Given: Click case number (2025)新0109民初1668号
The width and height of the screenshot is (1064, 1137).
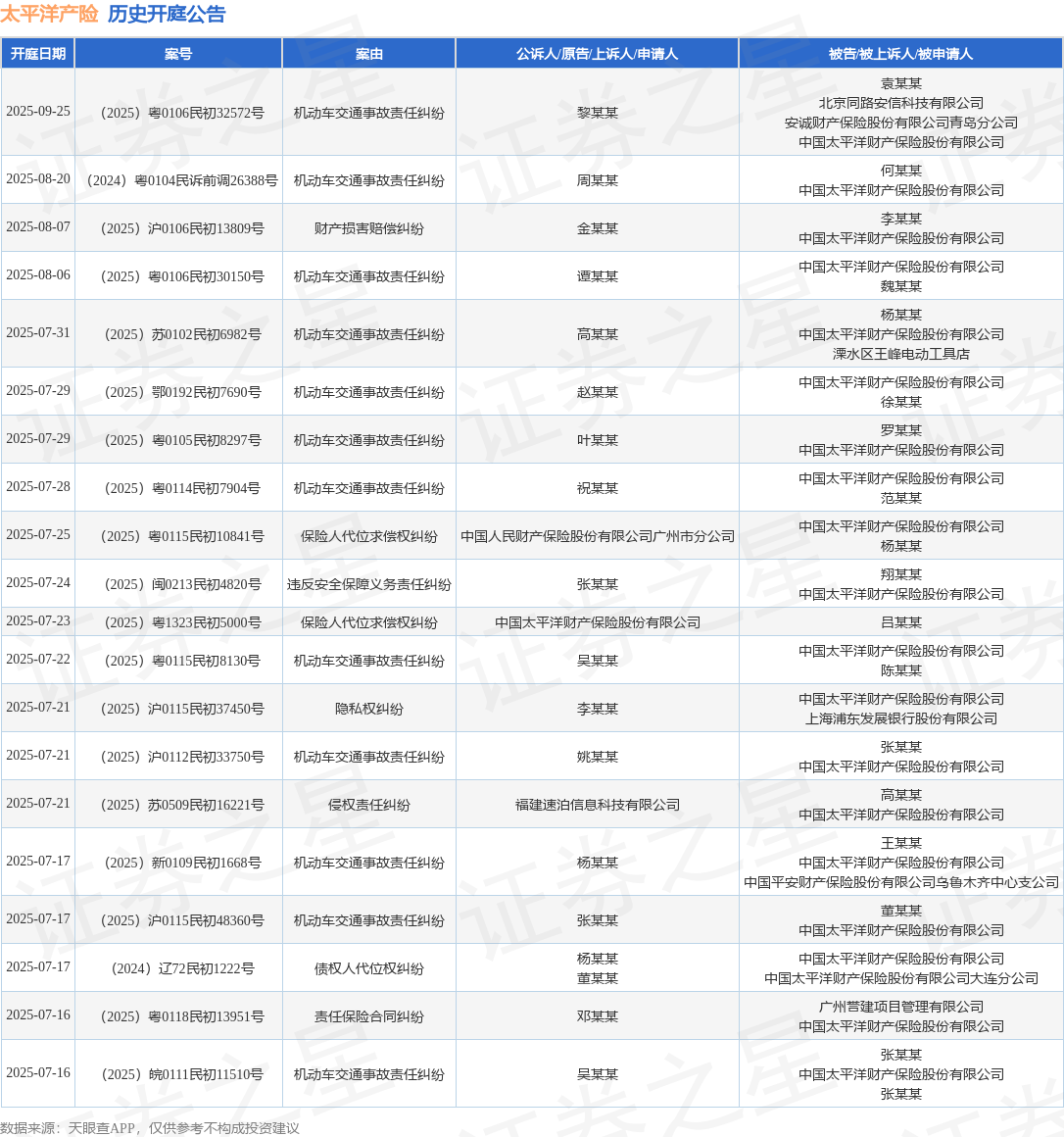Looking at the screenshot, I should (x=182, y=863).
